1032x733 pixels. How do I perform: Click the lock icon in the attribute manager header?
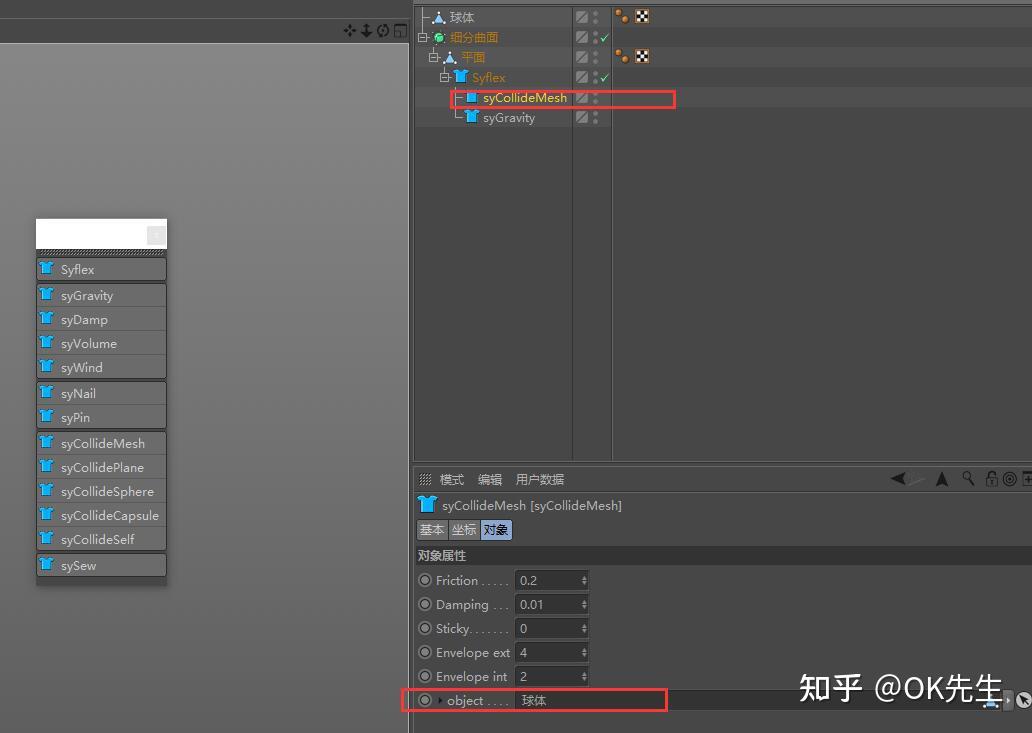[x=988, y=479]
